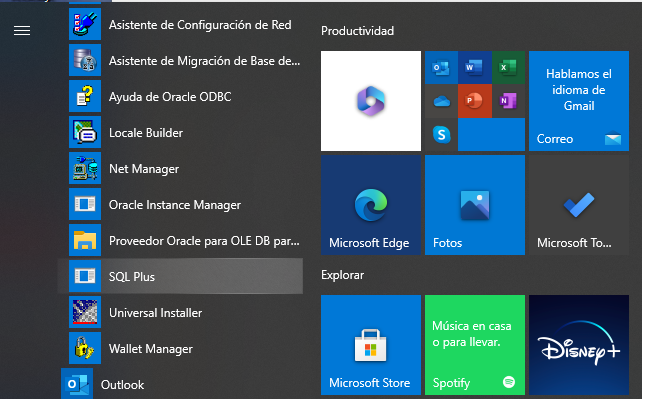Open the Microsoft Store tile
Screen dimensions: 645x401
coord(371,345)
